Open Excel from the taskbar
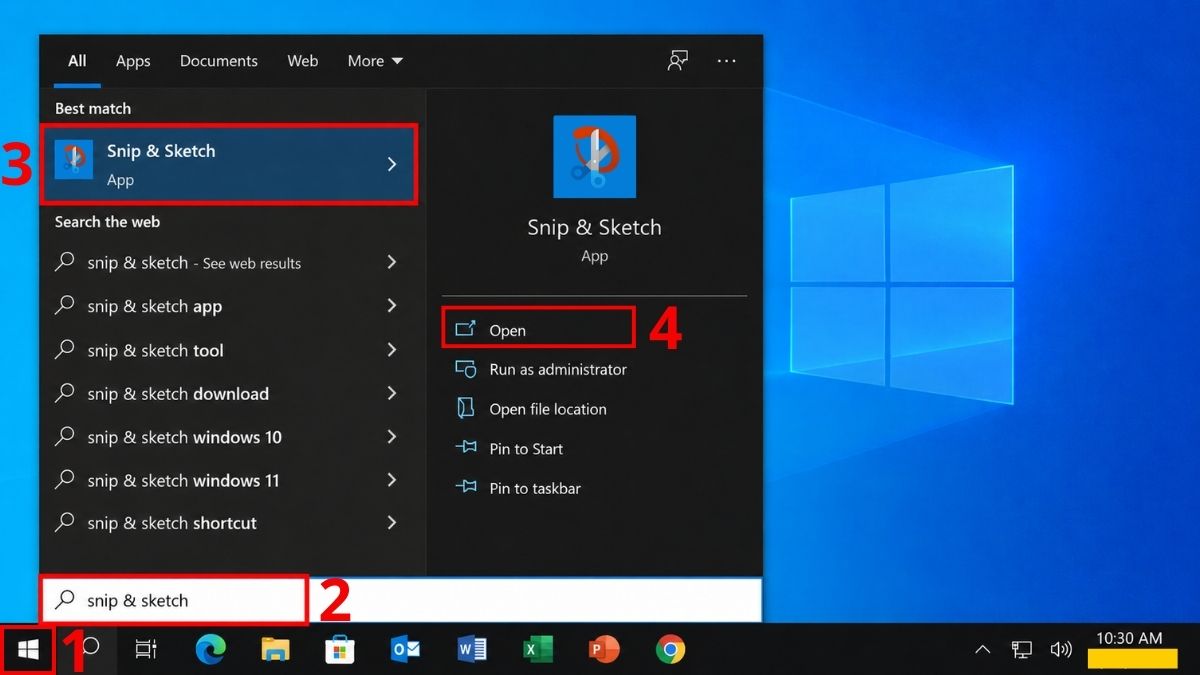The height and width of the screenshot is (675, 1200). (x=538, y=650)
